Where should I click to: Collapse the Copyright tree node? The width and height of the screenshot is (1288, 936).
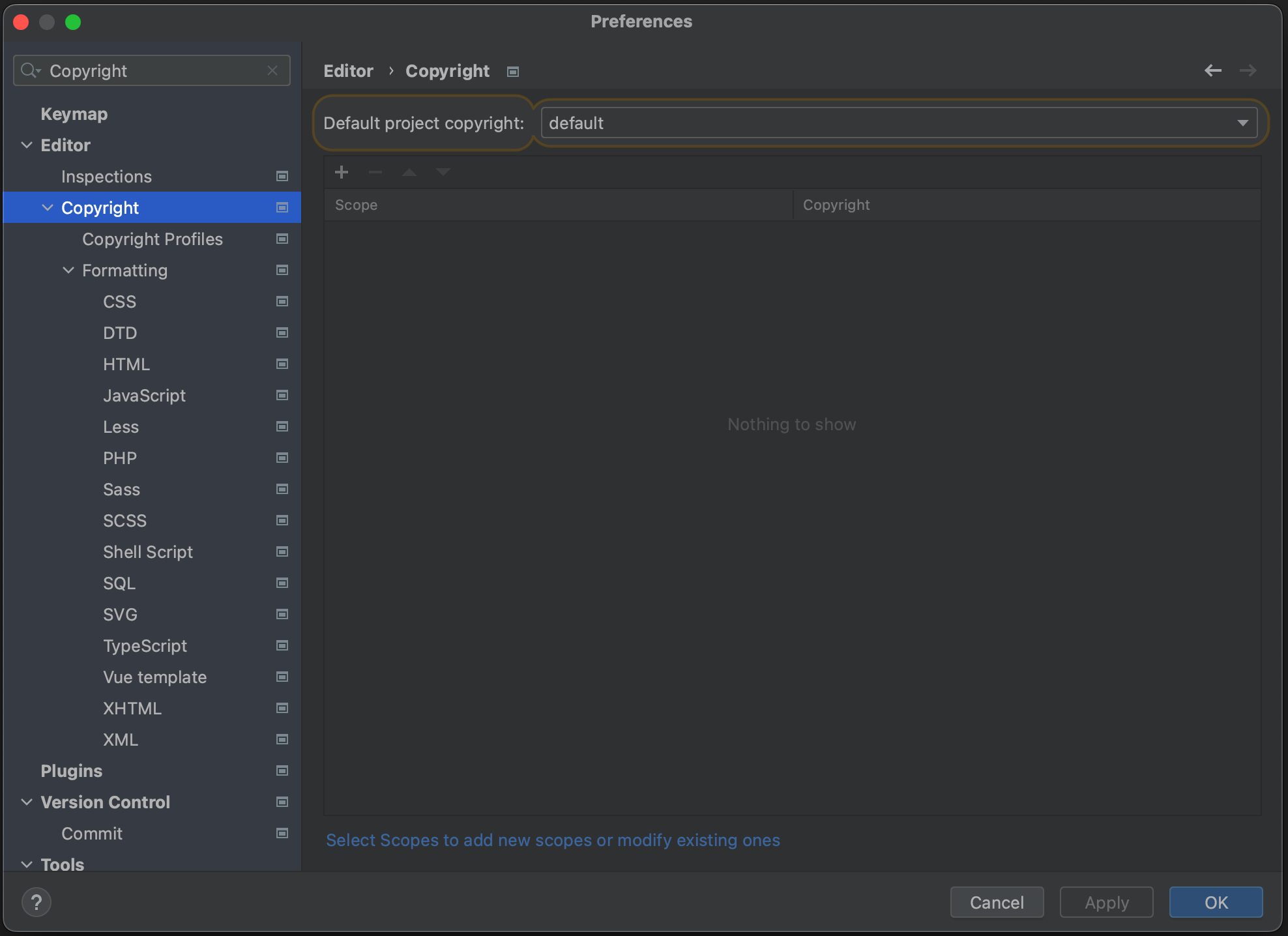tap(48, 207)
